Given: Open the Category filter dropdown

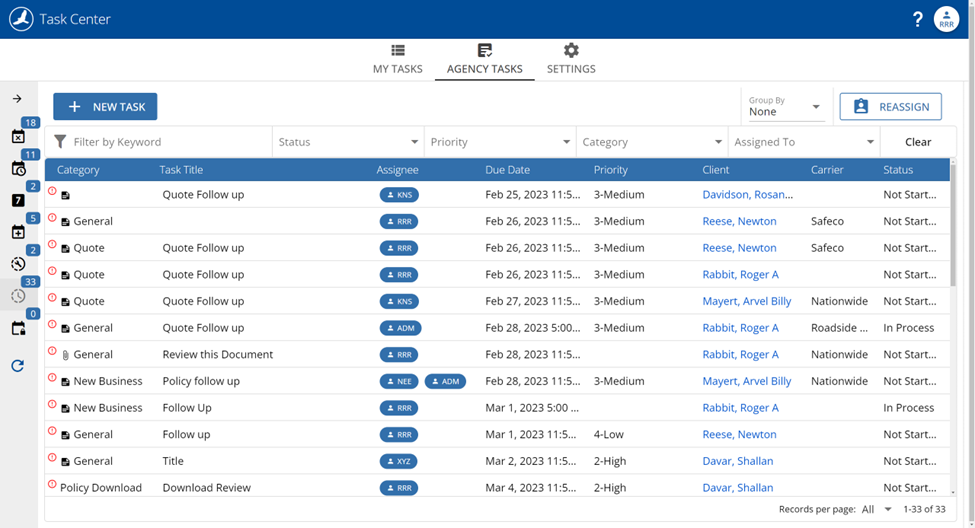Looking at the screenshot, I should pos(652,142).
